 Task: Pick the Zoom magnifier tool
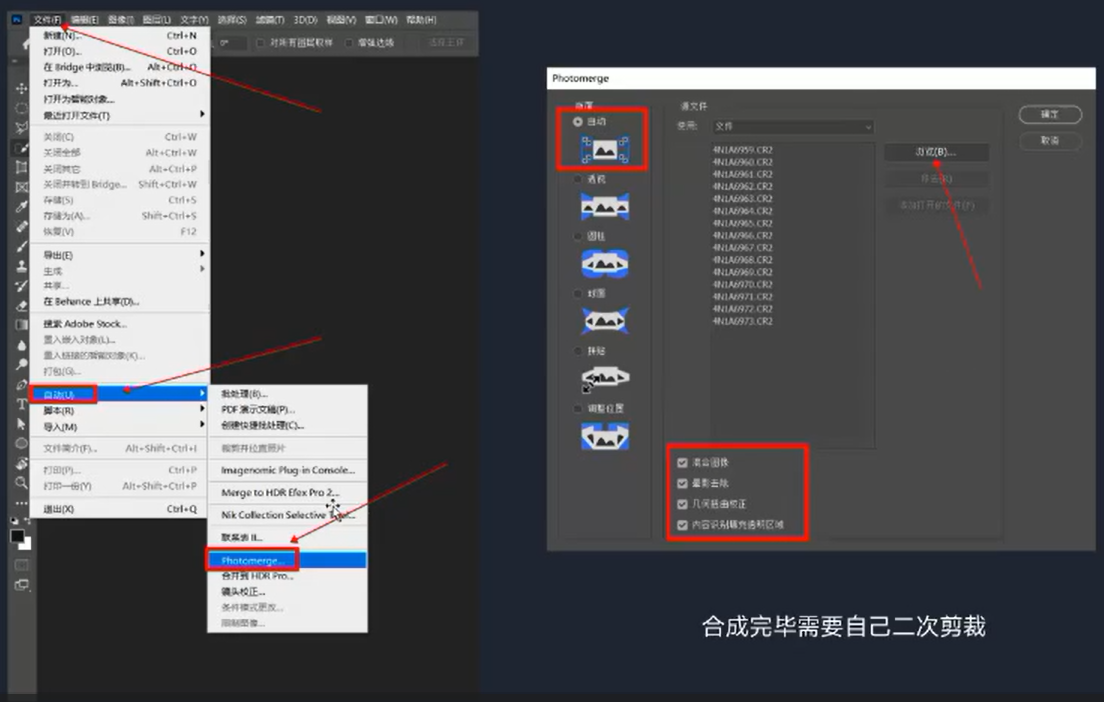coord(21,482)
